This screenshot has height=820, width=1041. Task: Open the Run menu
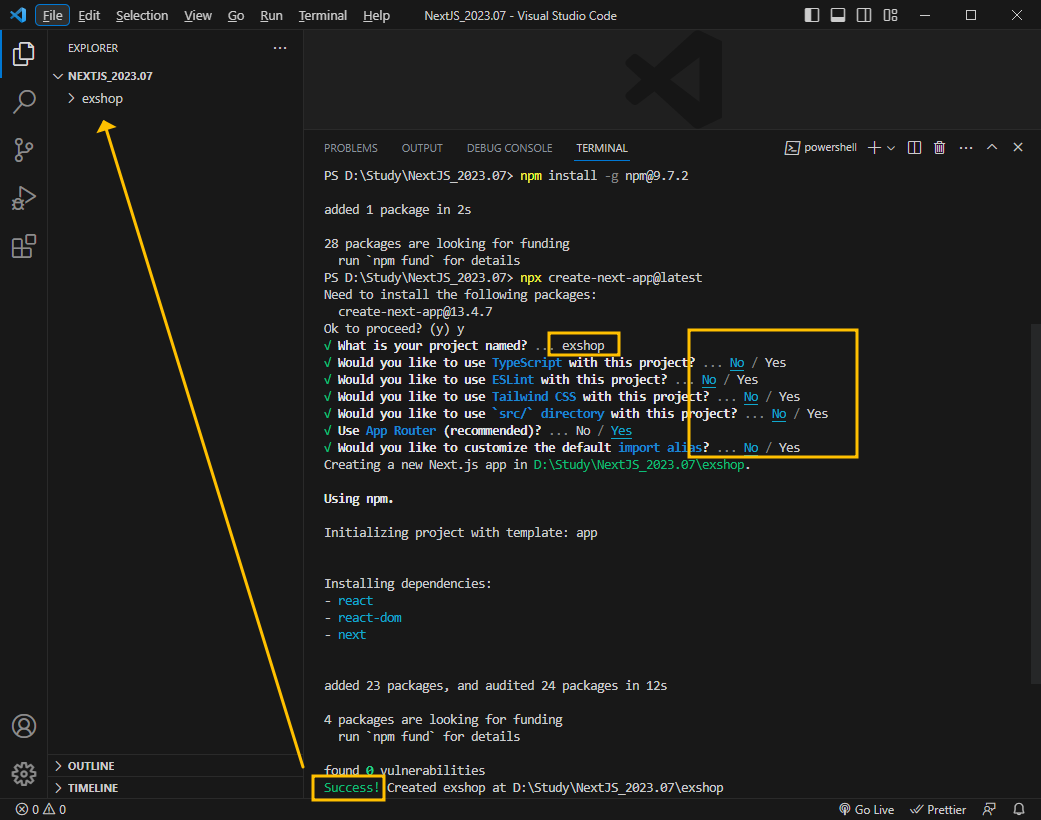coord(271,15)
